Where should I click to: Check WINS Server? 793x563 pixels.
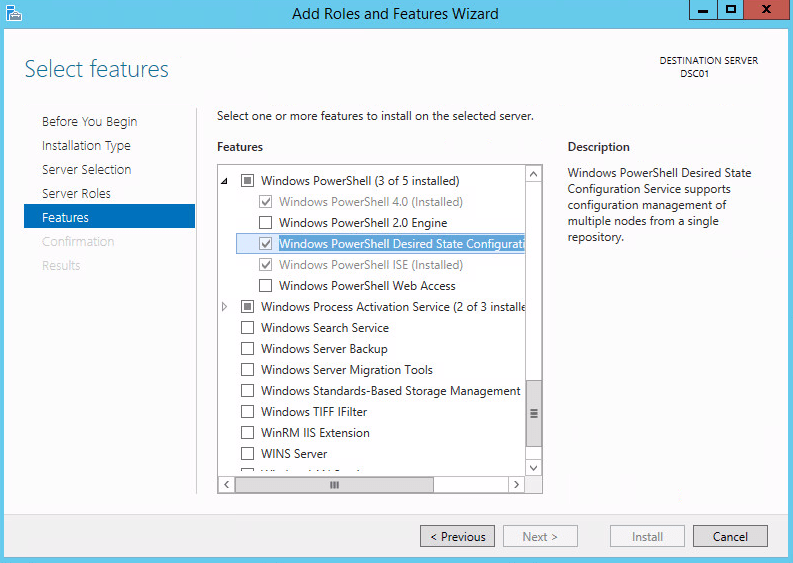click(247, 454)
